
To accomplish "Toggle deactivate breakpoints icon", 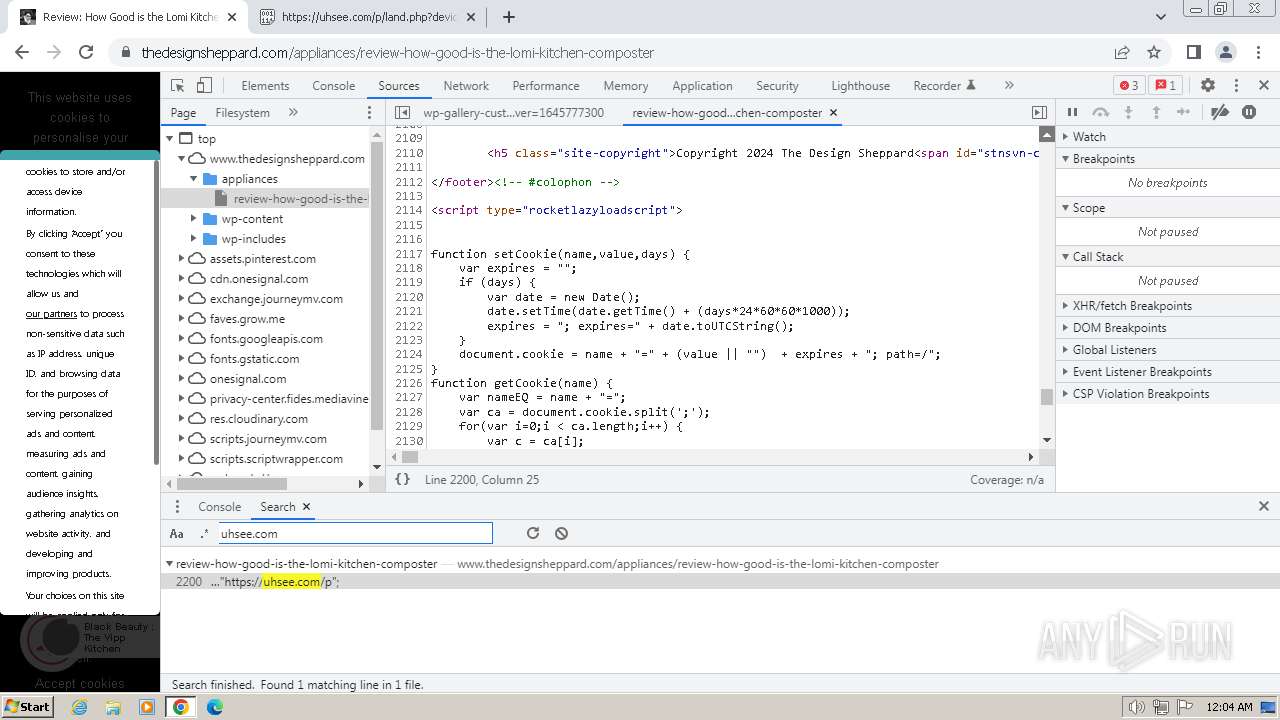I will pos(1219,113).
